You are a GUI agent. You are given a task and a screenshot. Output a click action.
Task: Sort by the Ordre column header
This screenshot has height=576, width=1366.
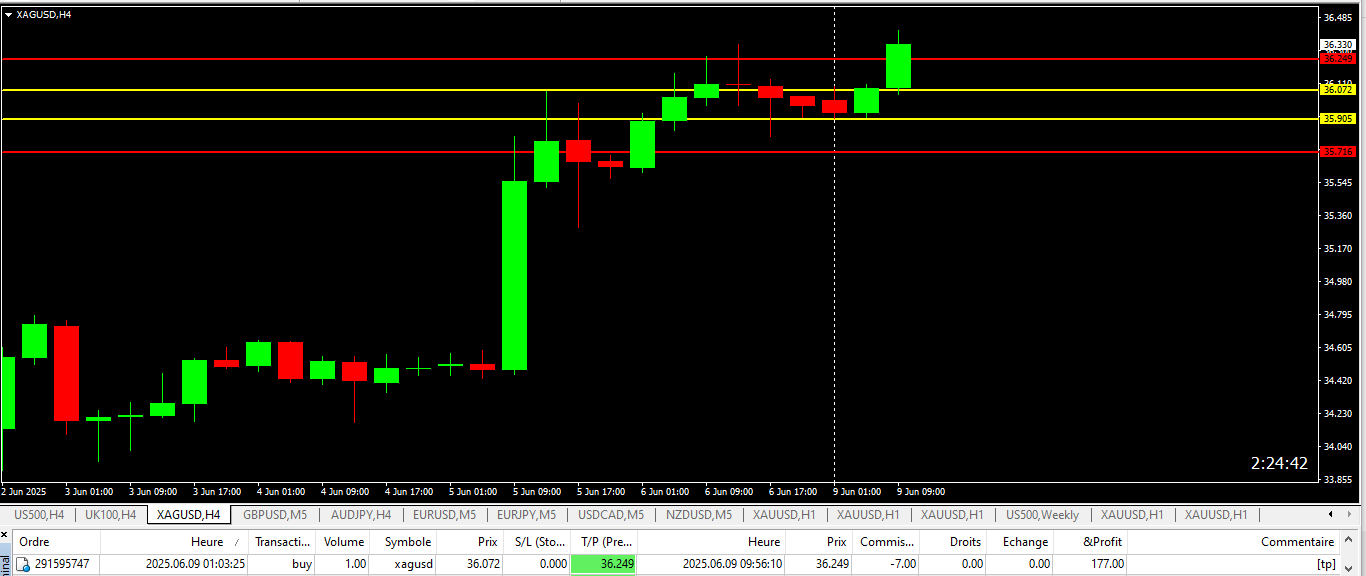56,542
